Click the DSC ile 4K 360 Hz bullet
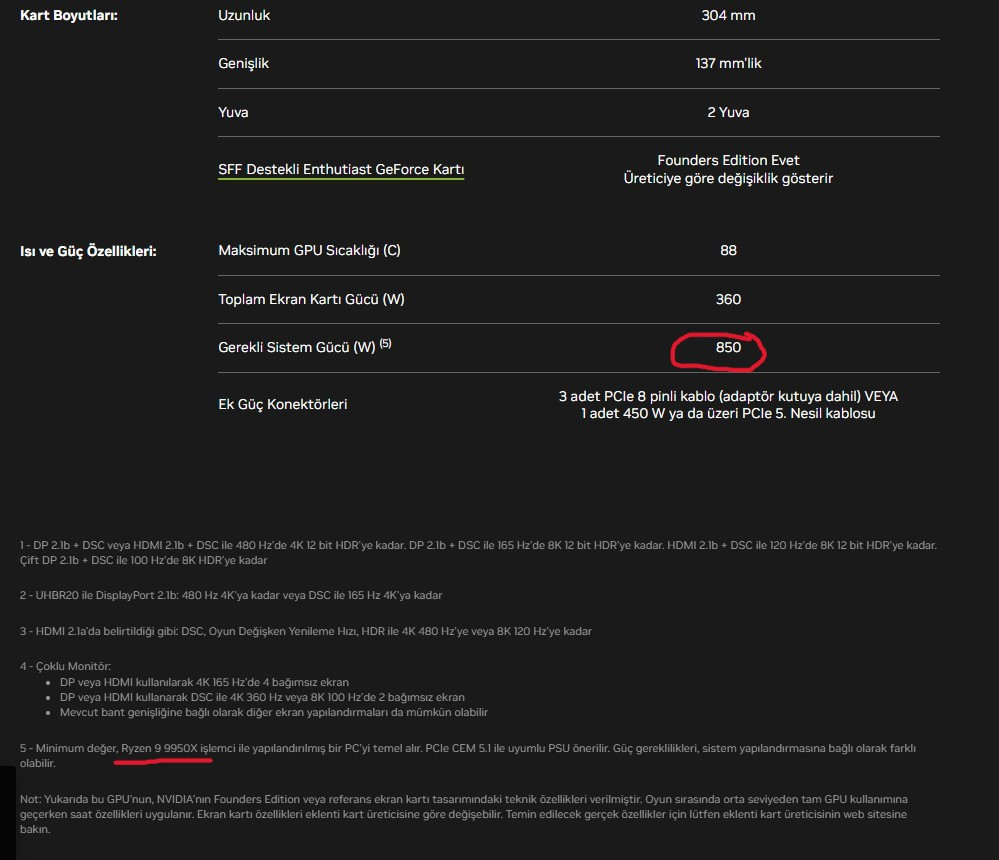 pyautogui.click(x=262, y=698)
